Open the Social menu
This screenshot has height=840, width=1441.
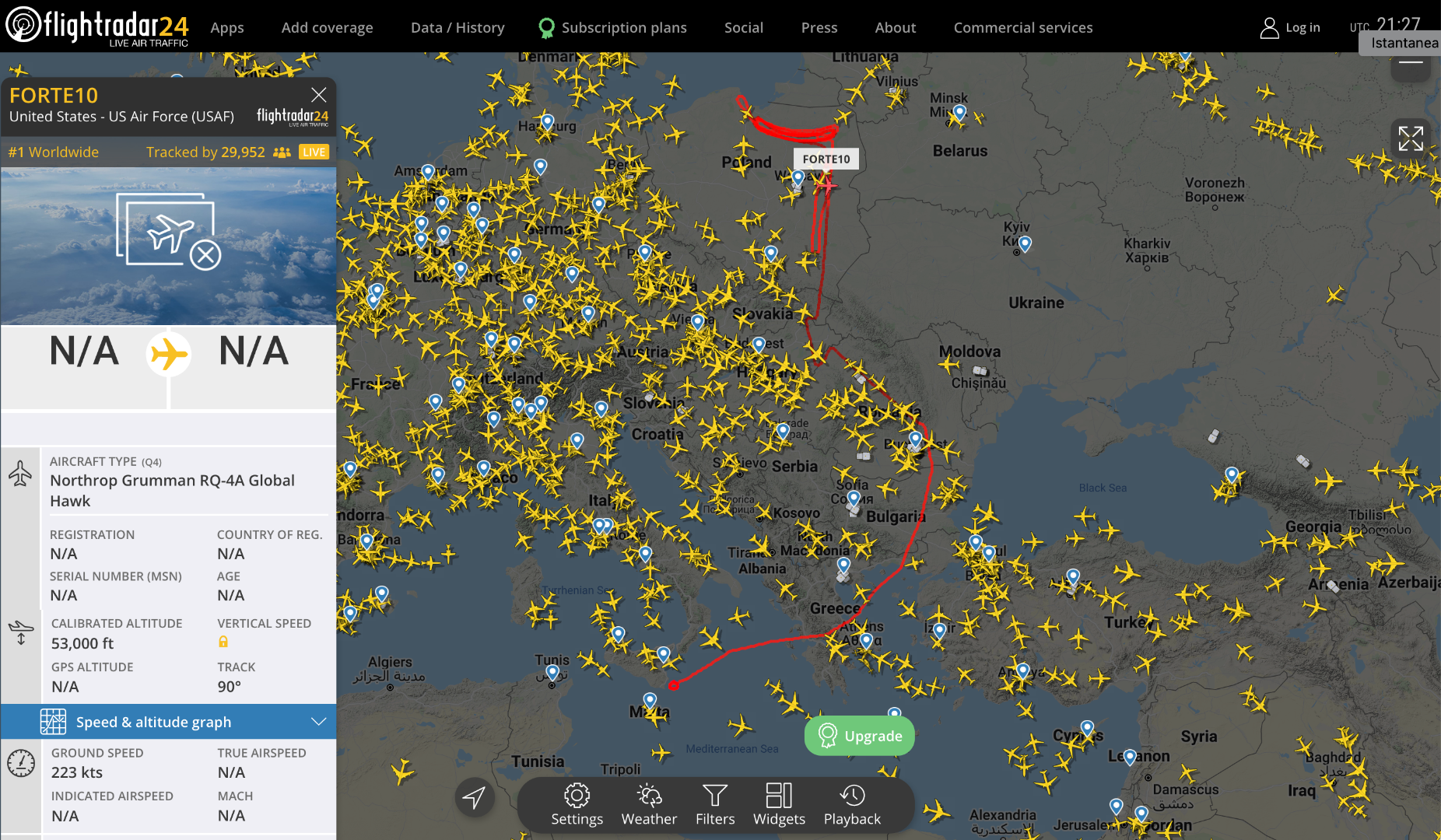point(744,28)
